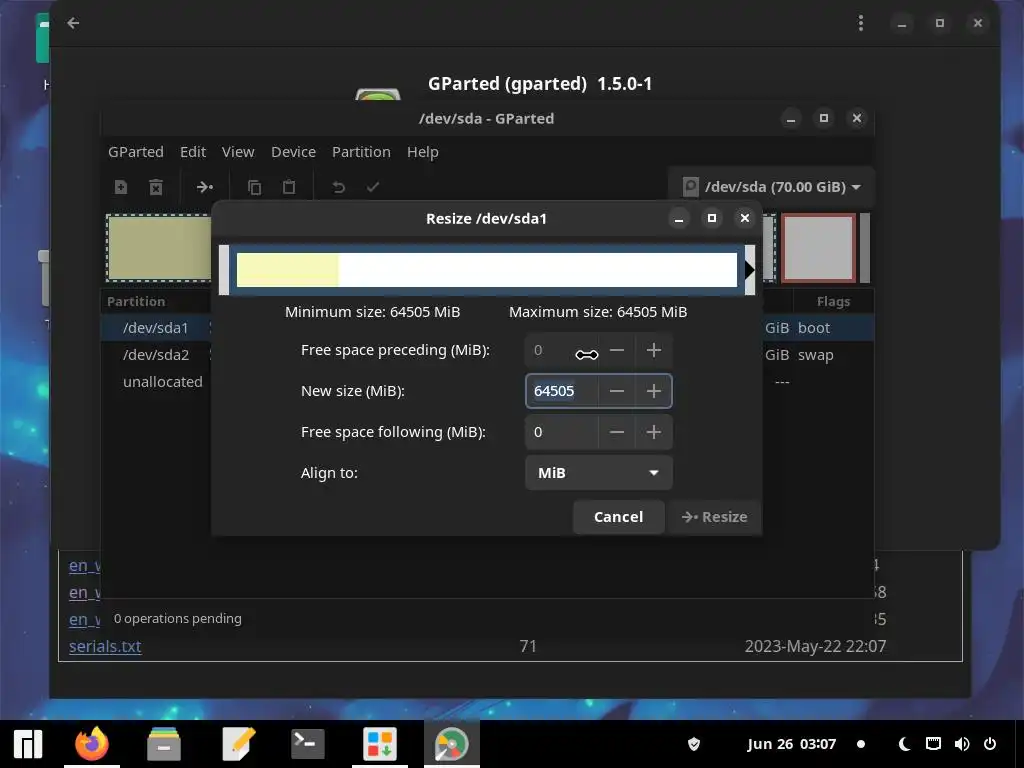
Task: Open the /dev/sda (70.00 GiB) device selector
Action: pos(771,187)
